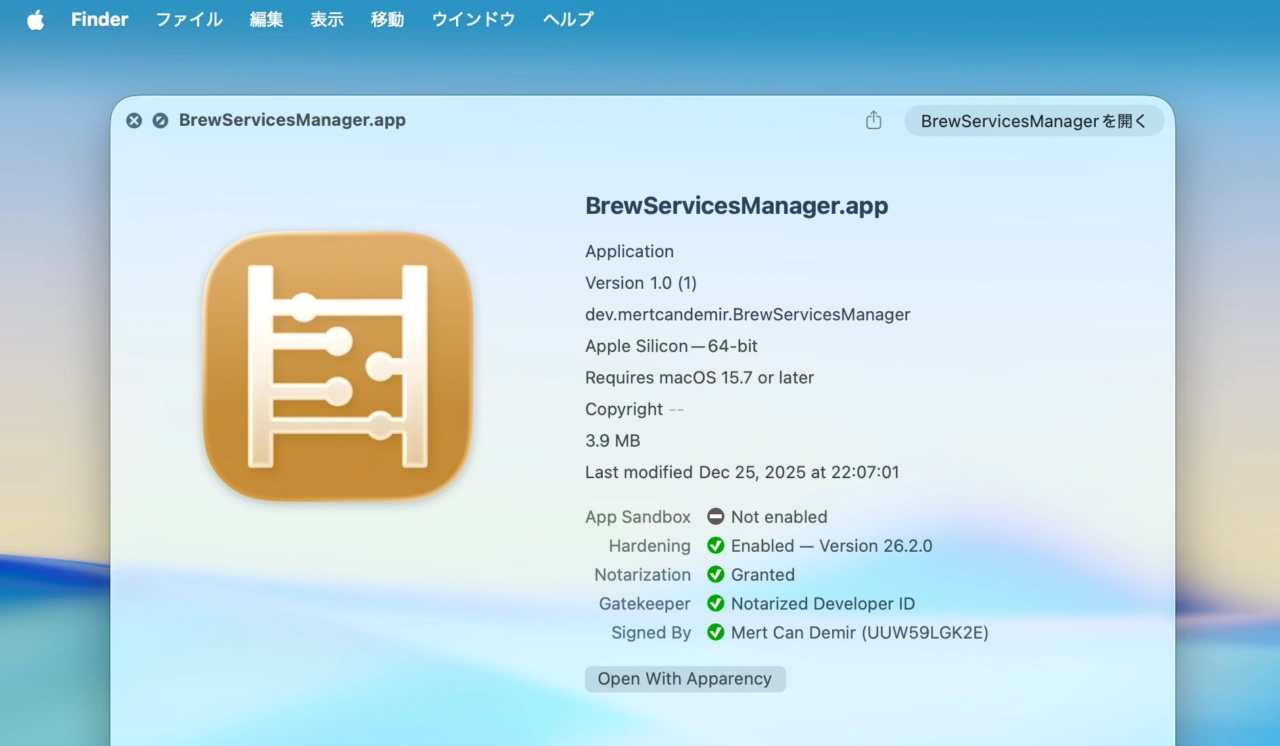
Task: Click the App Sandbox 'Not enabled' minus badge
Action: pos(716,517)
